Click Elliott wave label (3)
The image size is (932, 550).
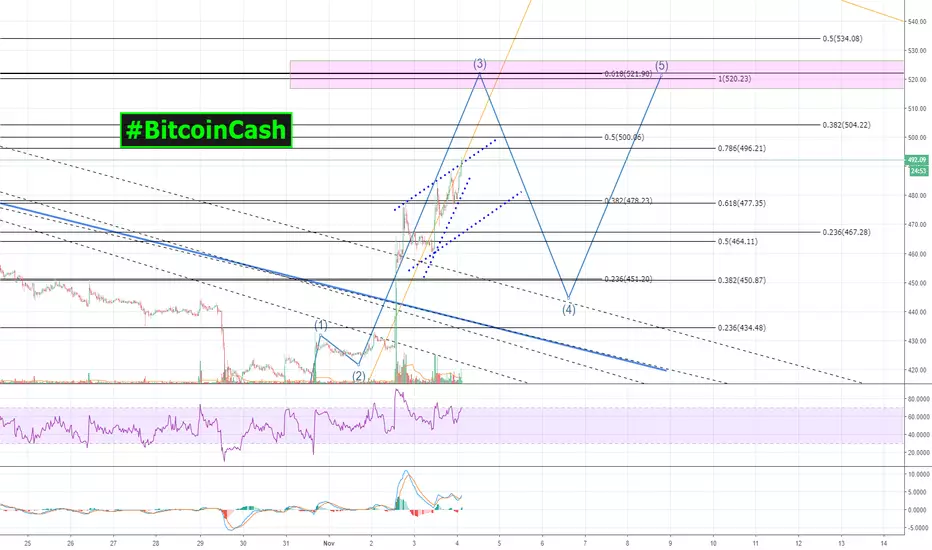click(480, 64)
